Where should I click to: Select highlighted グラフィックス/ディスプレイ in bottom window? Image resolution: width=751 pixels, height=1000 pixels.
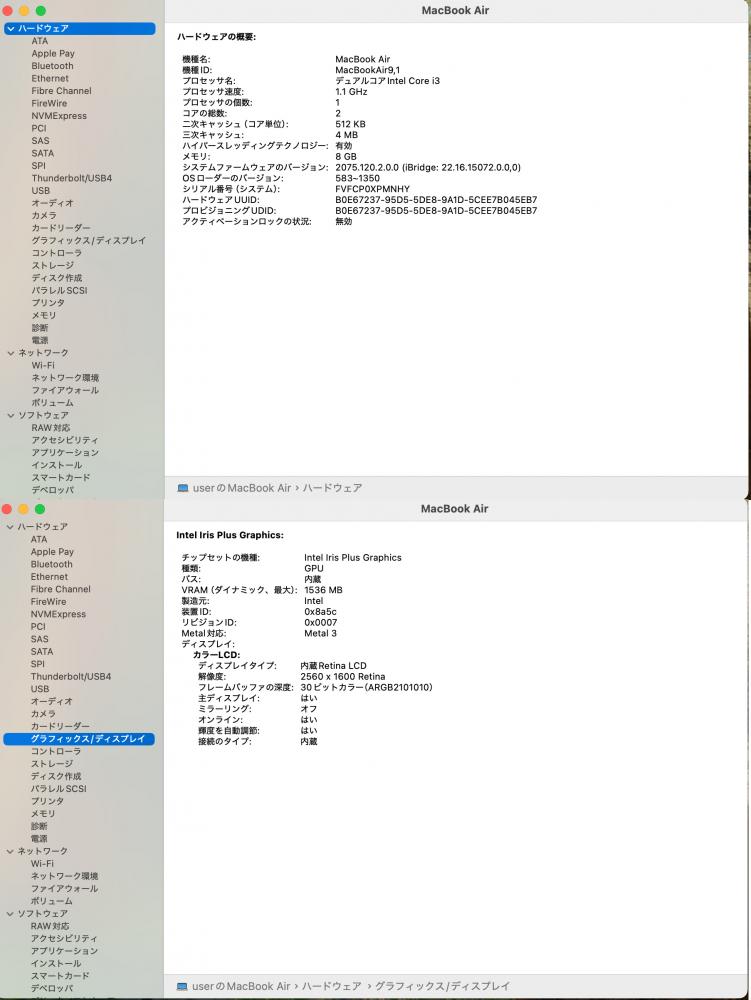pyautogui.click(x=79, y=739)
